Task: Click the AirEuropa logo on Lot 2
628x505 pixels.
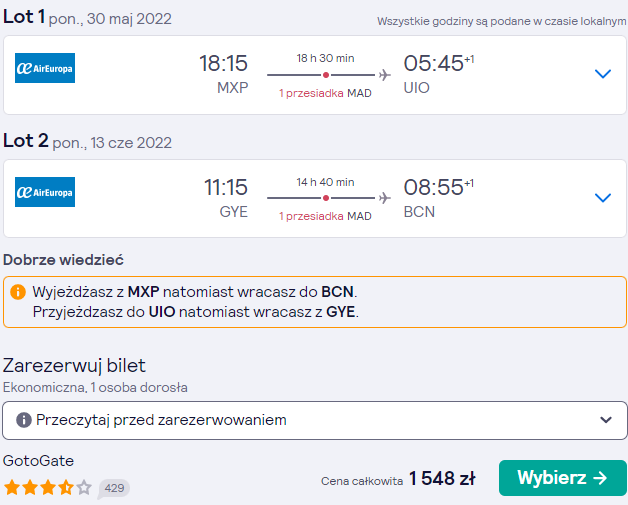Action: 45,192
